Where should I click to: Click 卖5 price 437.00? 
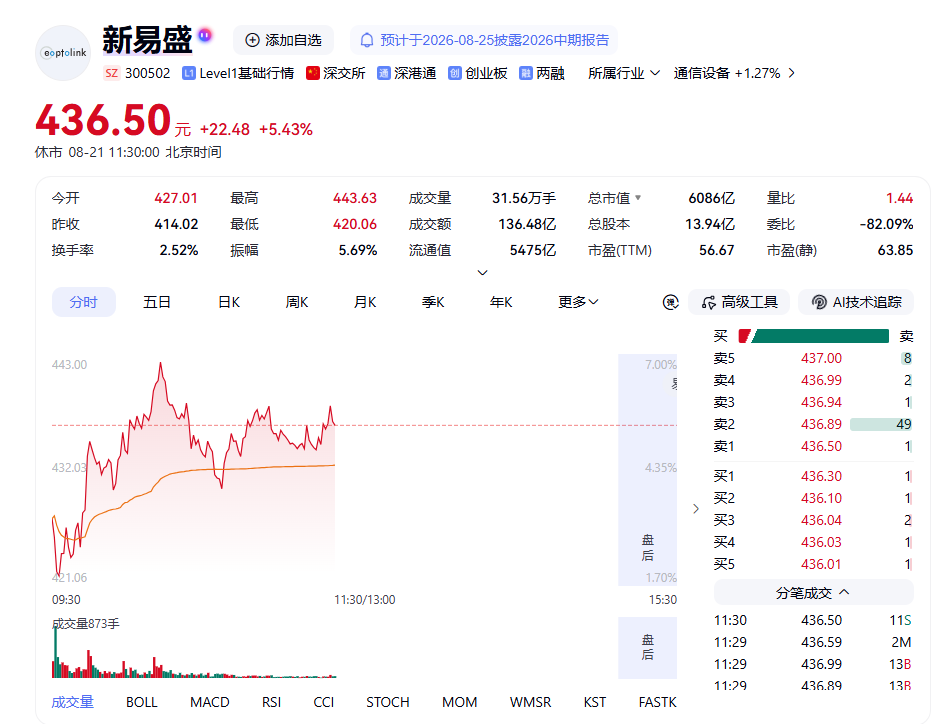click(821, 358)
